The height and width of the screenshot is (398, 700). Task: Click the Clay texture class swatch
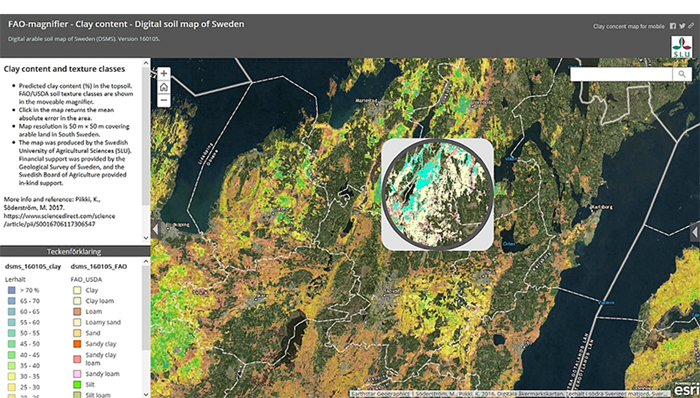pyautogui.click(x=77, y=290)
